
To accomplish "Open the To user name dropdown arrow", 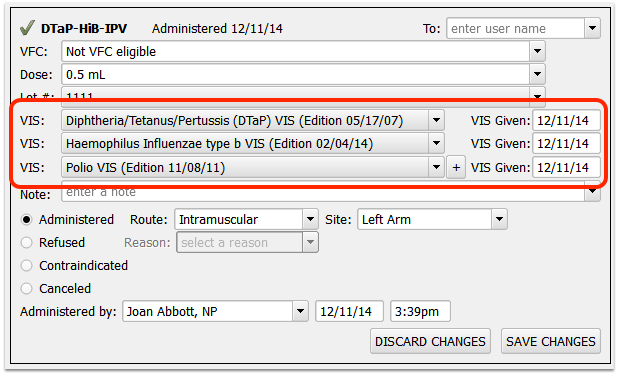I will coord(592,28).
